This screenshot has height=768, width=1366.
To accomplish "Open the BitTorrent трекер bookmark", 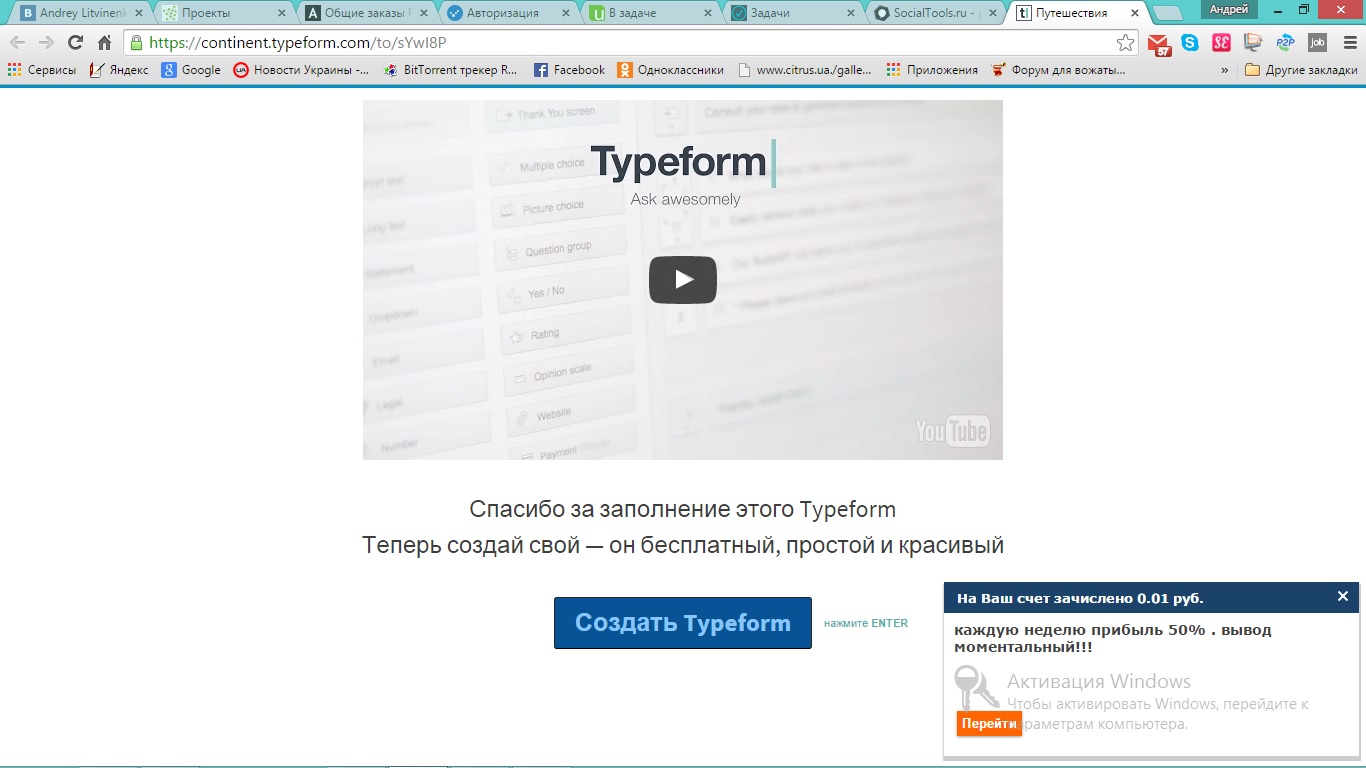I will (x=451, y=70).
